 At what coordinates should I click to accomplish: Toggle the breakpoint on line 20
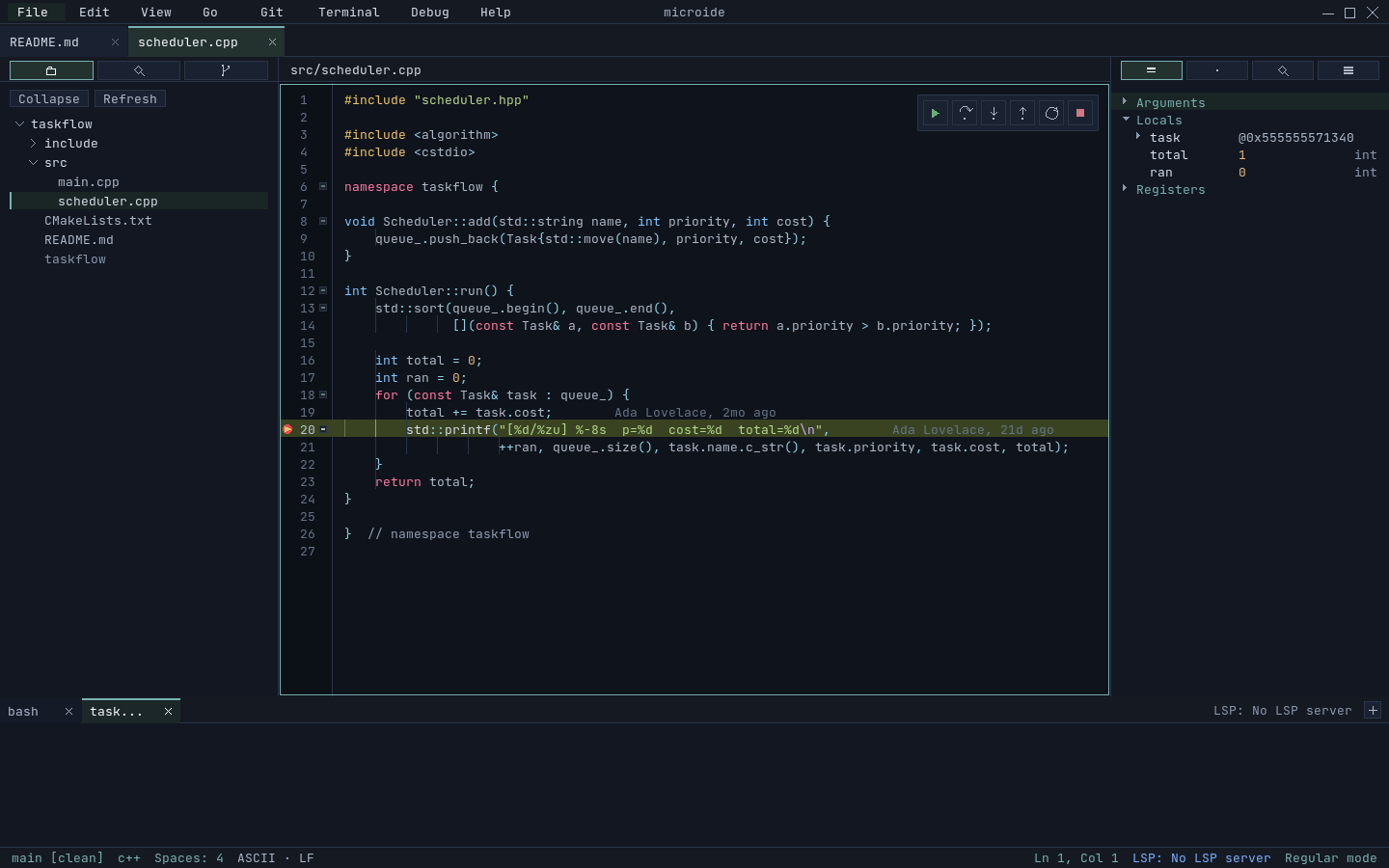(287, 429)
